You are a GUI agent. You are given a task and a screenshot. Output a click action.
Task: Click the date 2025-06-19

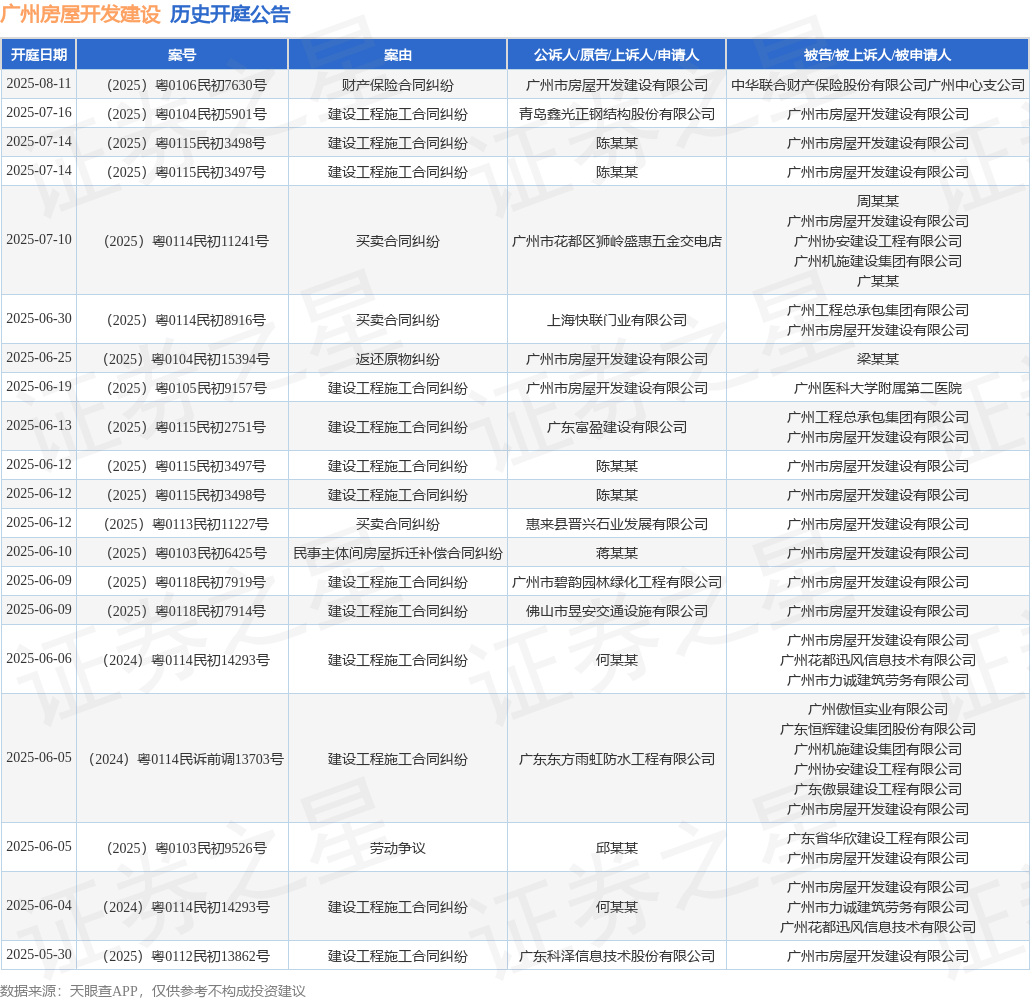tap(39, 386)
